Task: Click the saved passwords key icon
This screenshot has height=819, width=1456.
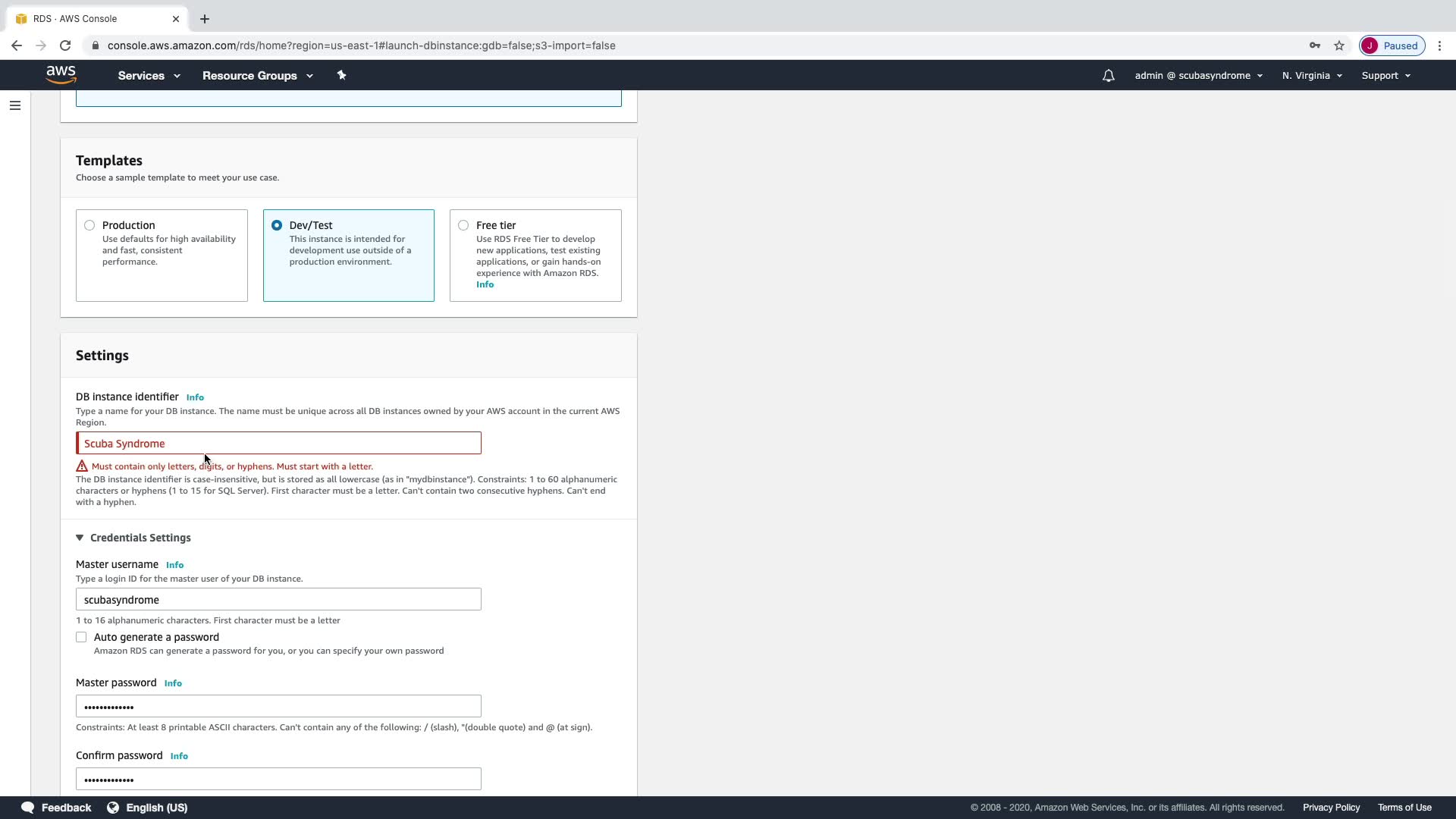Action: [1314, 45]
